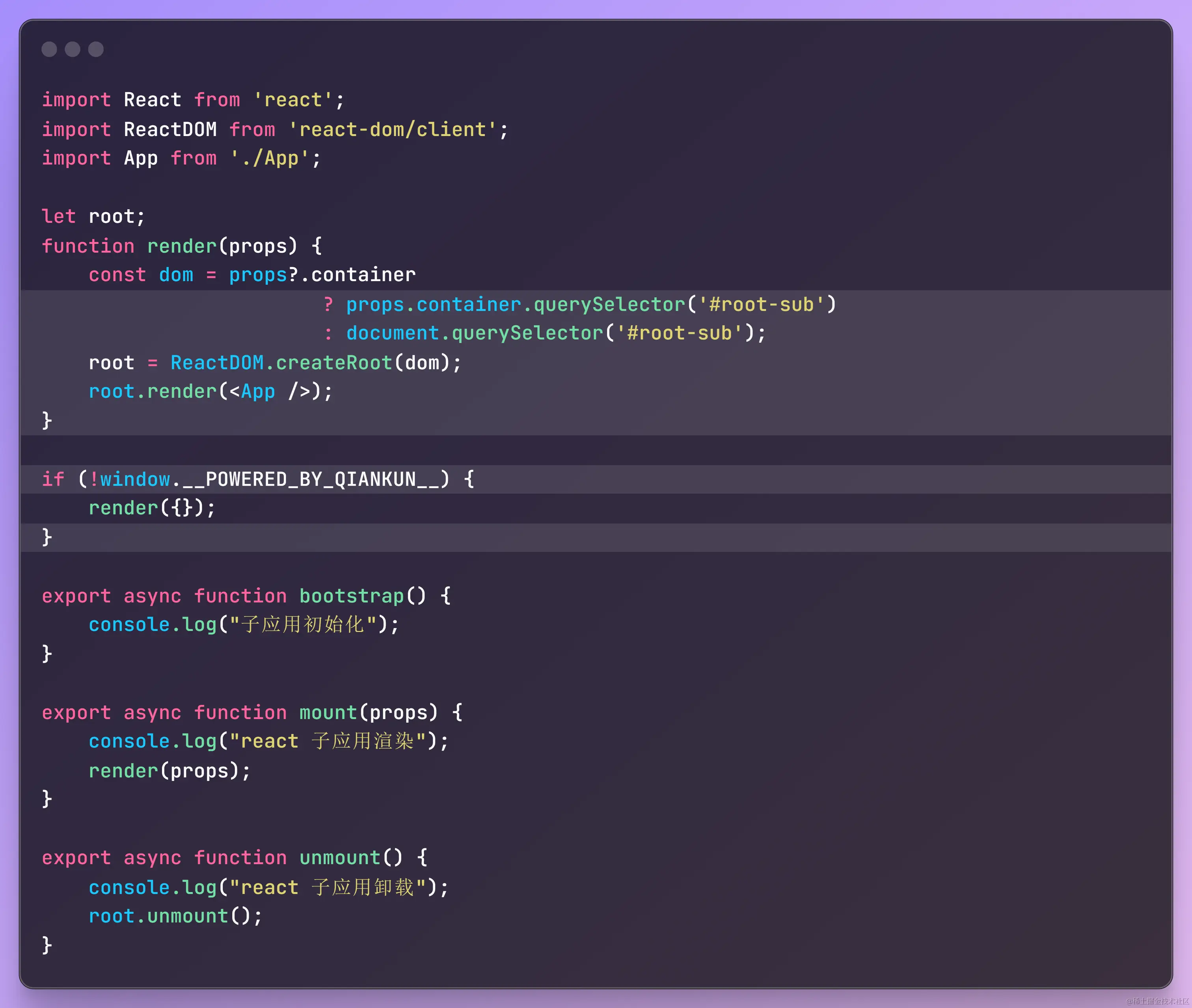Click the line "import React from 'react';"
1192x1008 pixels.
tap(193, 100)
